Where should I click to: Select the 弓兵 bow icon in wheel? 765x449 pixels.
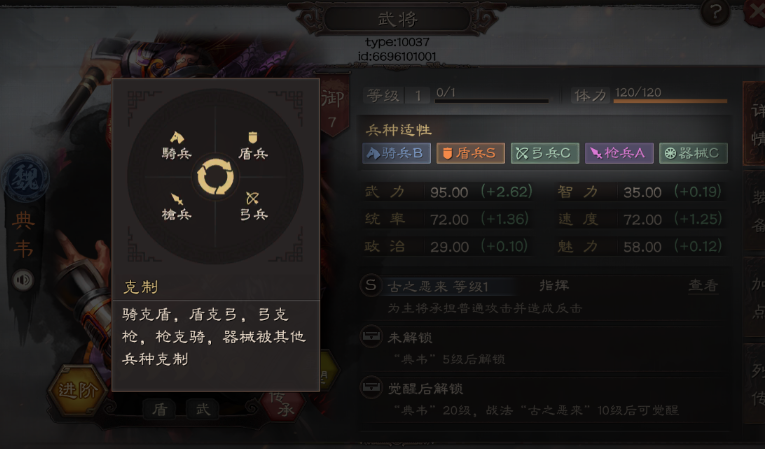[253, 198]
